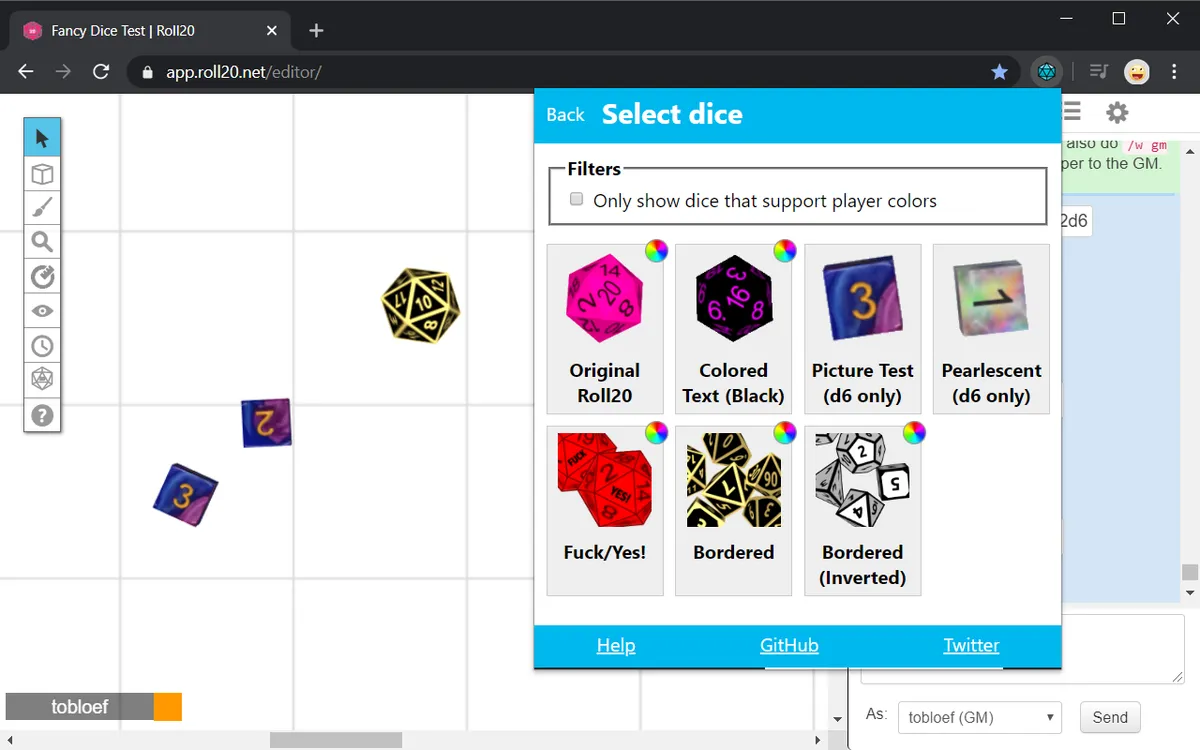Select the Bordered (Inverted) dice set
Viewport: 1200px width, 750px height.
click(863, 511)
